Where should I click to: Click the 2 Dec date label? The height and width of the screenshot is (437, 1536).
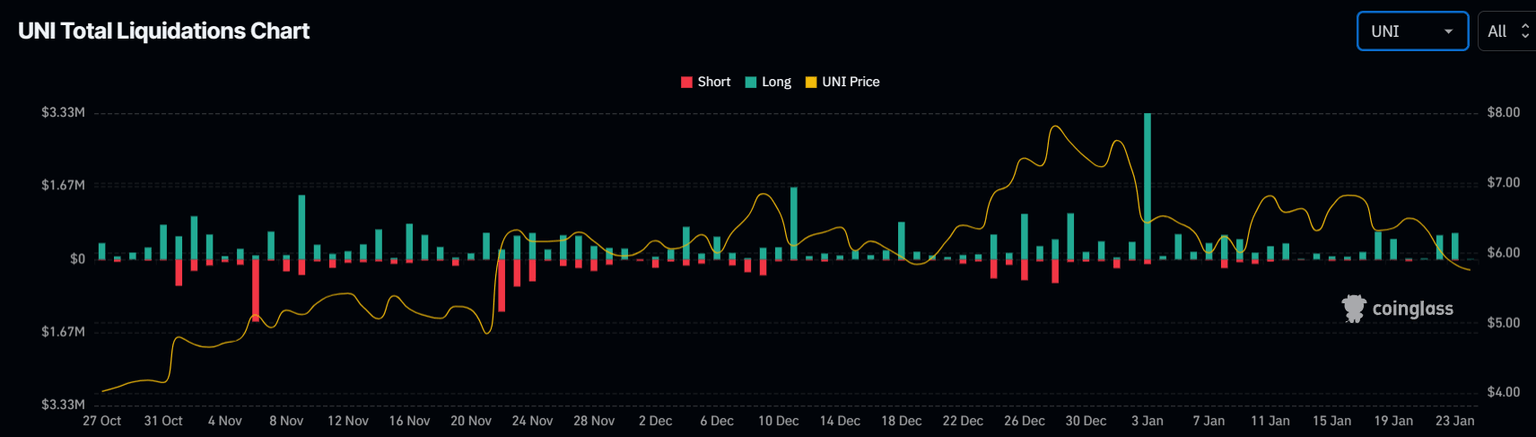[x=655, y=421]
